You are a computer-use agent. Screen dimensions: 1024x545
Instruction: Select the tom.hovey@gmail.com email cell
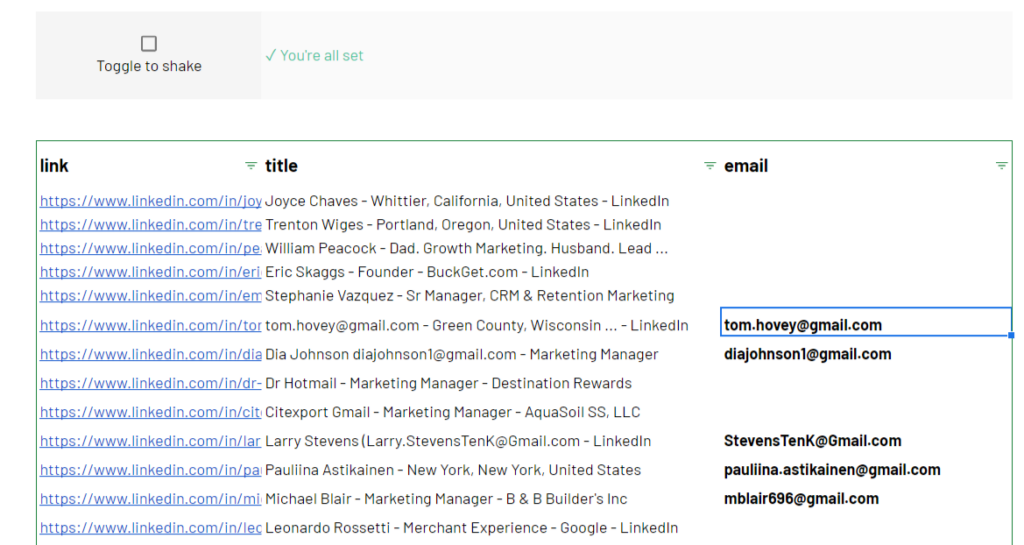866,322
